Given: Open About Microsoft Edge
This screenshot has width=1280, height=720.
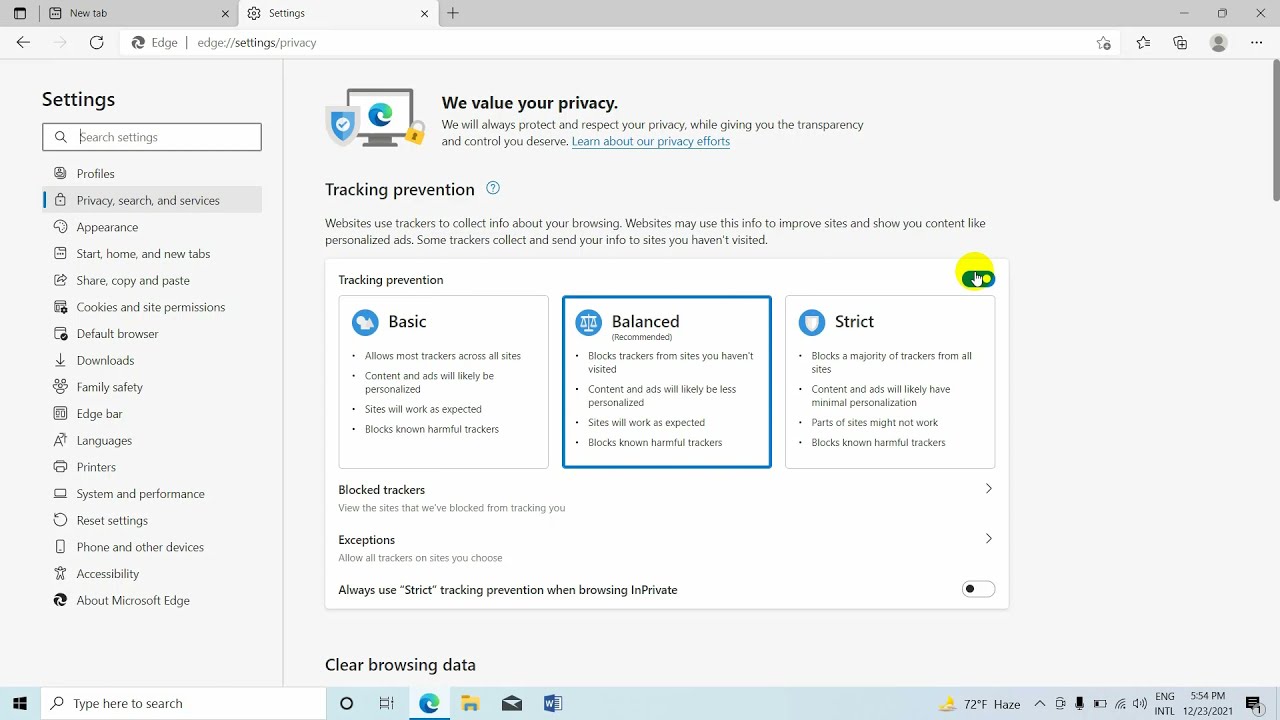Looking at the screenshot, I should [152, 600].
